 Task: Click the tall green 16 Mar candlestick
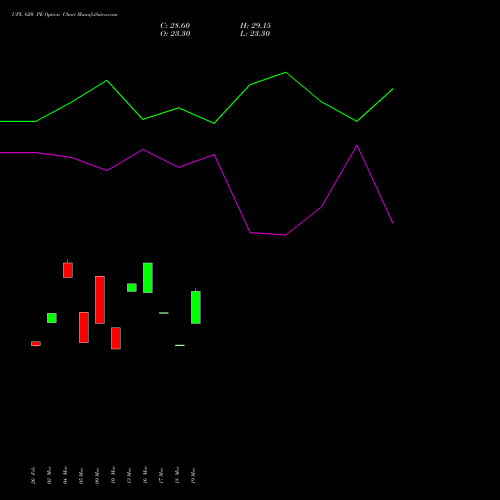pyautogui.click(x=148, y=278)
